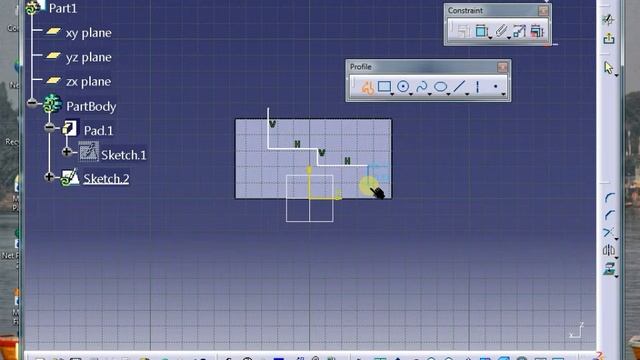Activate the Select arrow tool
This screenshot has height=360, width=640.
coord(609,67)
